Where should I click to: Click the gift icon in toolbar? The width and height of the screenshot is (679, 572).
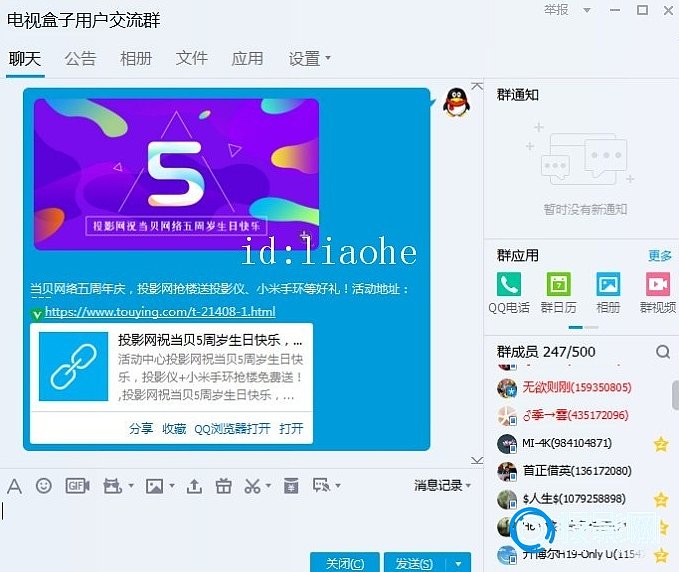tap(223, 486)
